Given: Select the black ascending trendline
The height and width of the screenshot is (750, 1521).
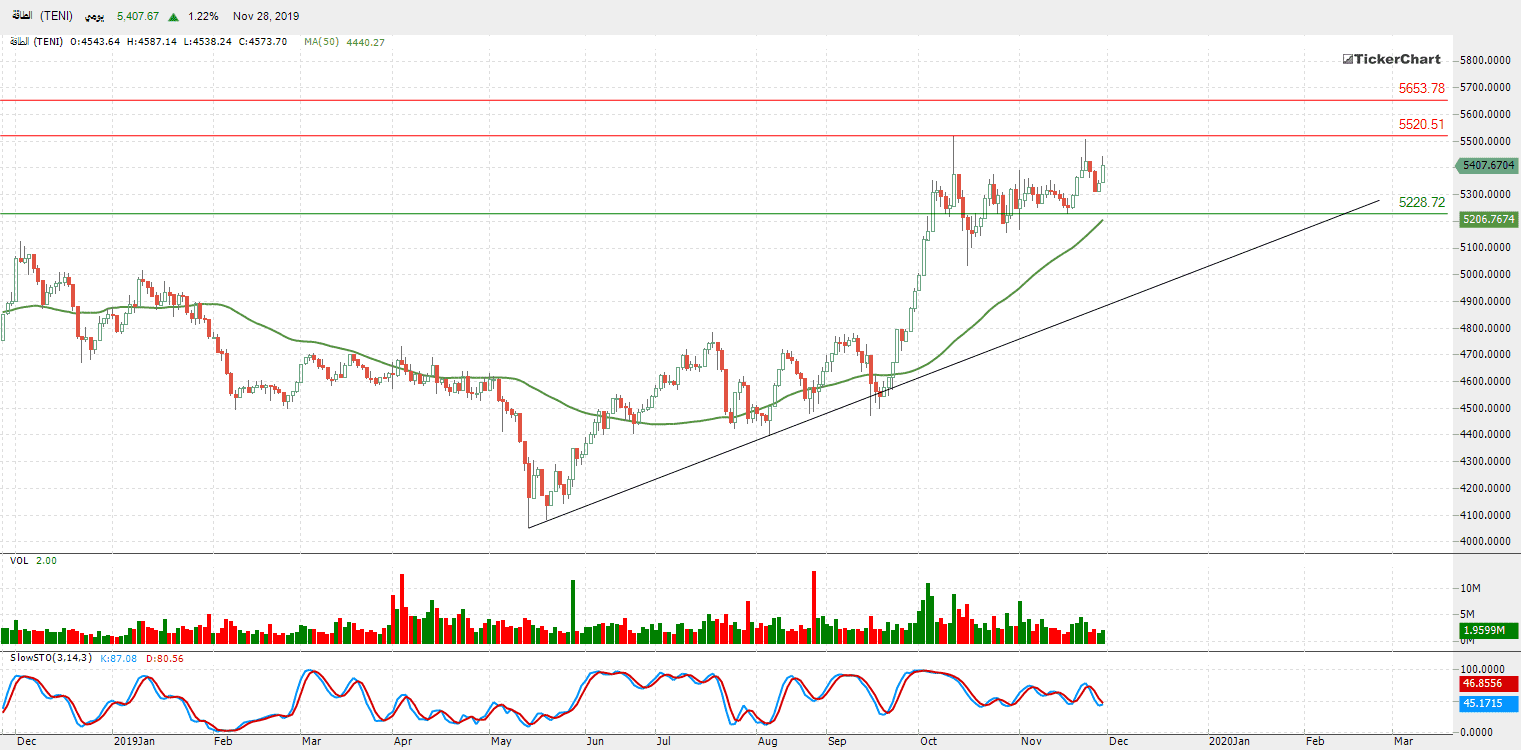Looking at the screenshot, I should coord(953,364).
